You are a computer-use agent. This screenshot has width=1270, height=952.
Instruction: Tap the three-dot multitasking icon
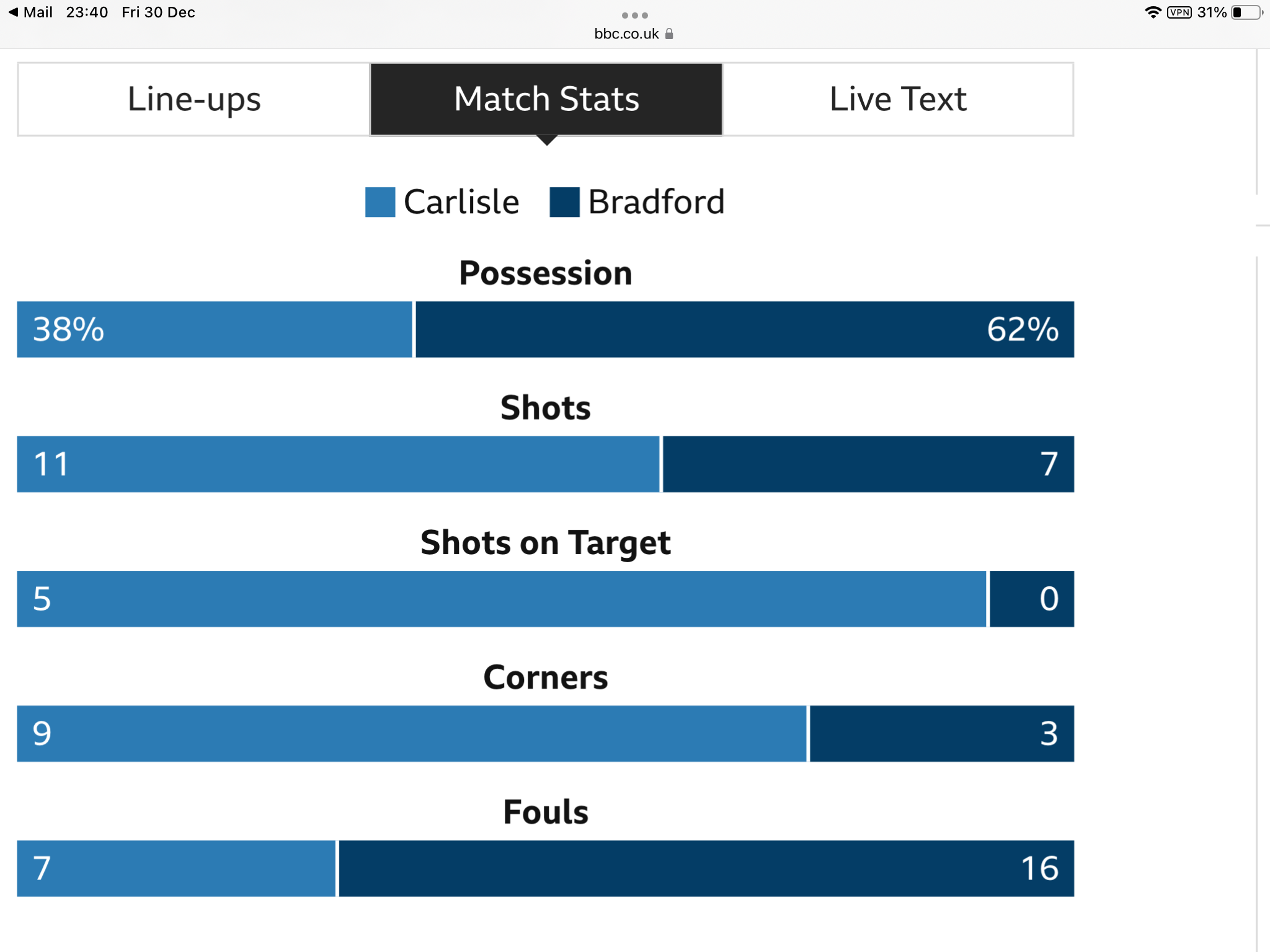pyautogui.click(x=634, y=15)
